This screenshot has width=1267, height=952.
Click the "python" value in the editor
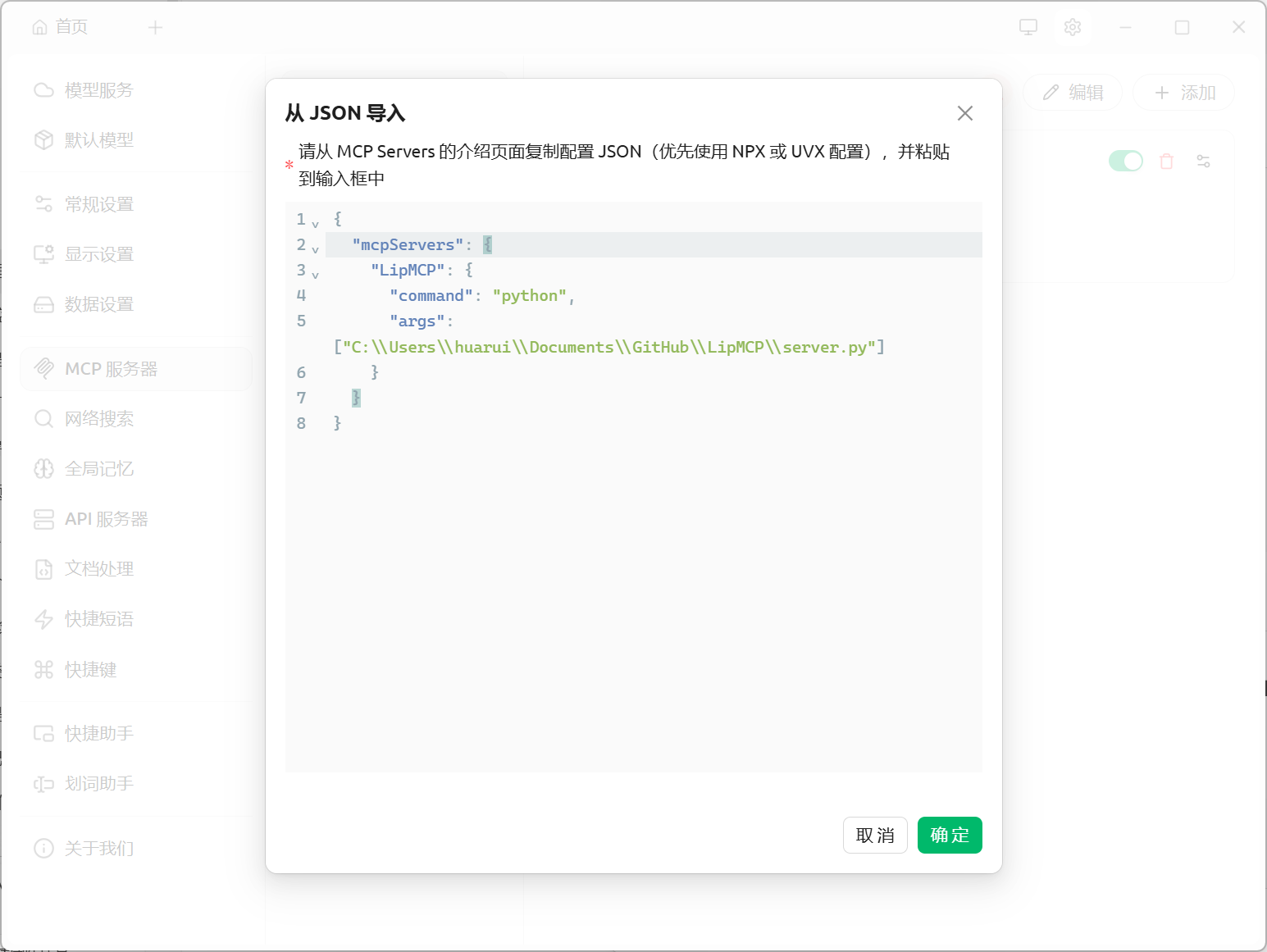tap(529, 296)
